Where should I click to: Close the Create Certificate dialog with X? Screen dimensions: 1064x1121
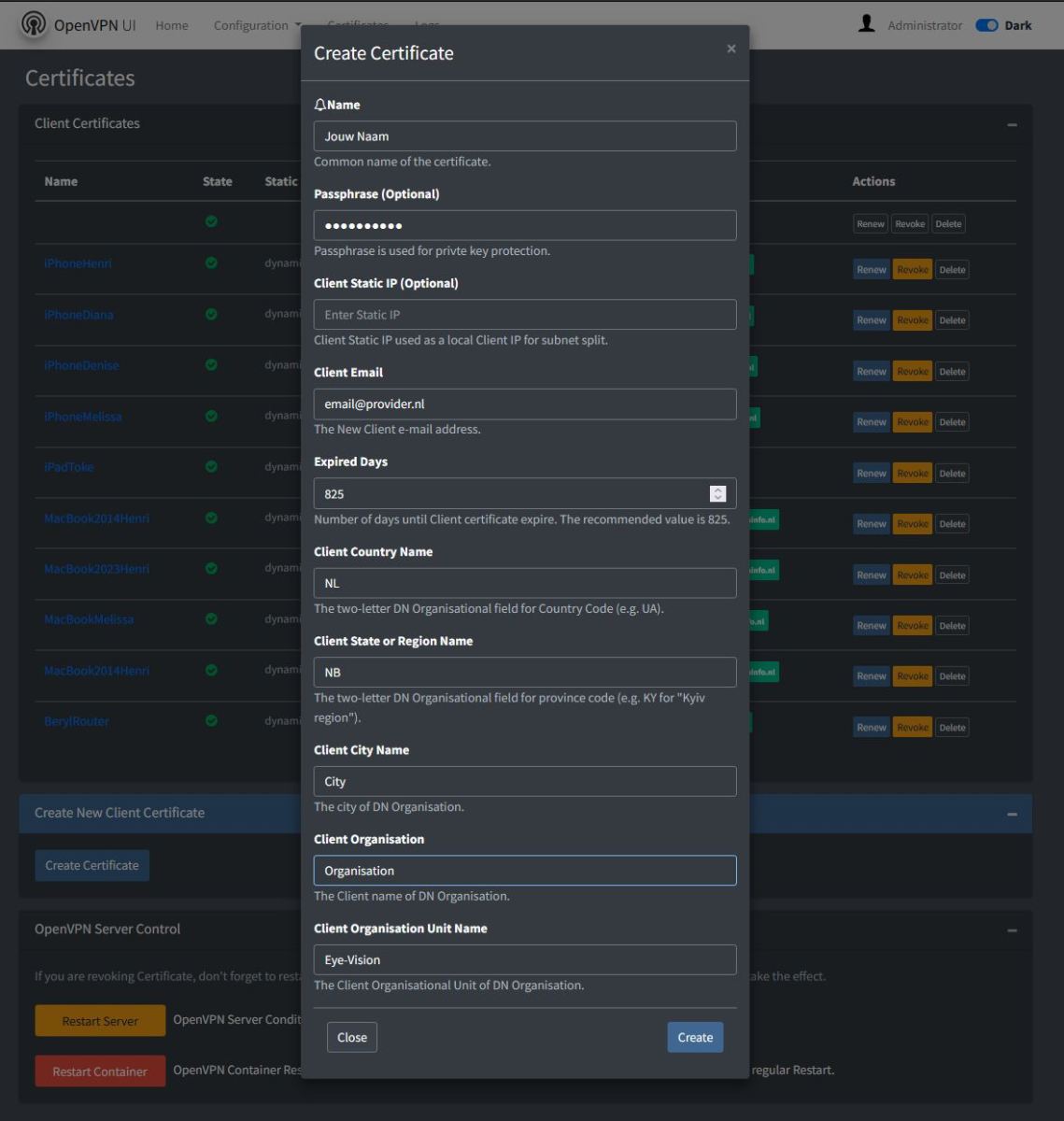[x=731, y=49]
